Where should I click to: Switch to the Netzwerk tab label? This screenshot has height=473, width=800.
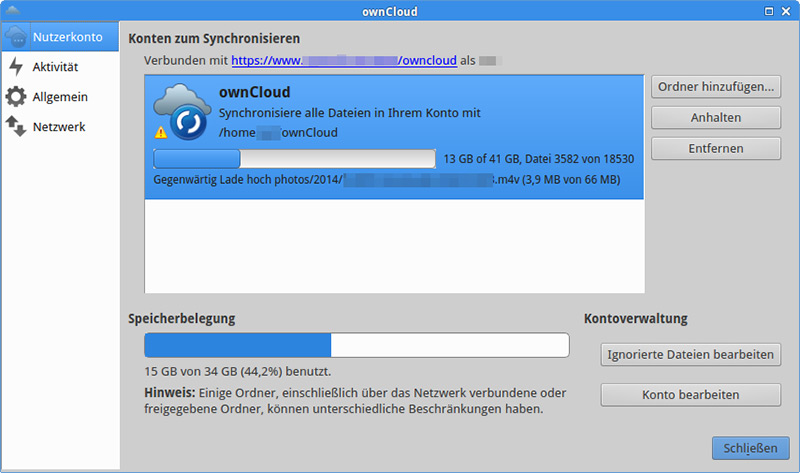(59, 127)
